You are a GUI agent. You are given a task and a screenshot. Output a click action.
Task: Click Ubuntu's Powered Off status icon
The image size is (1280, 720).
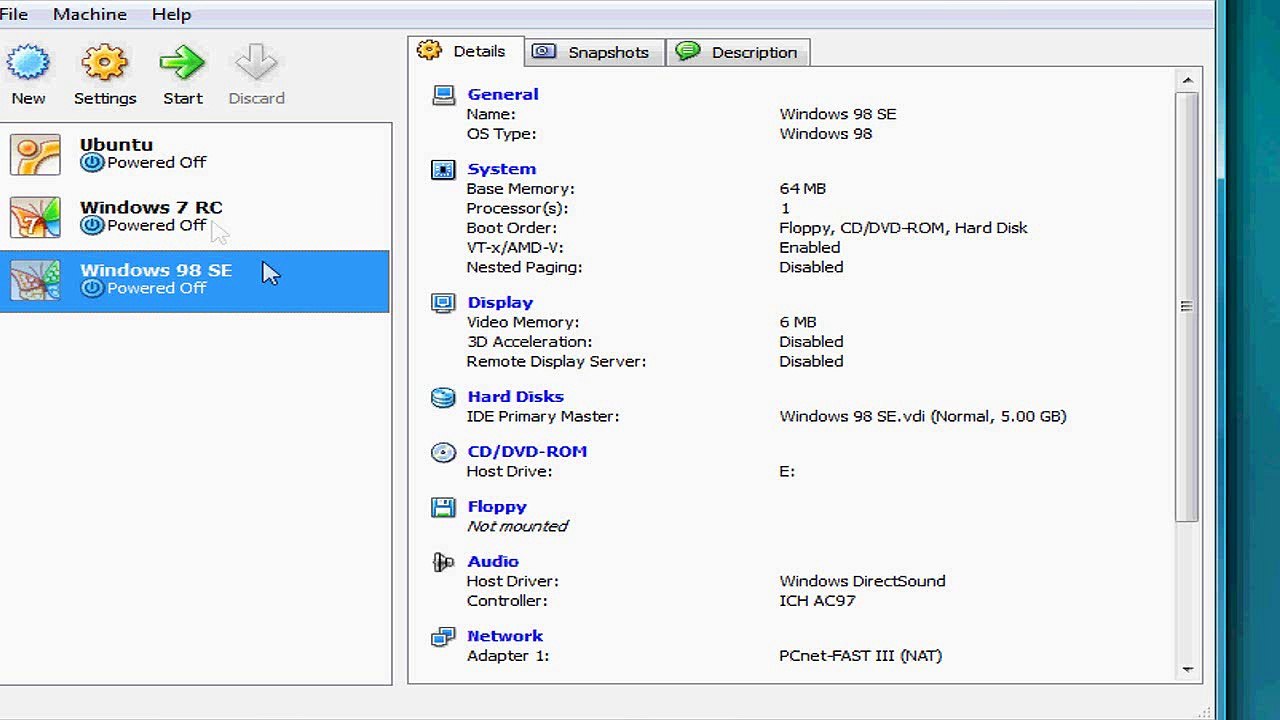click(x=92, y=162)
